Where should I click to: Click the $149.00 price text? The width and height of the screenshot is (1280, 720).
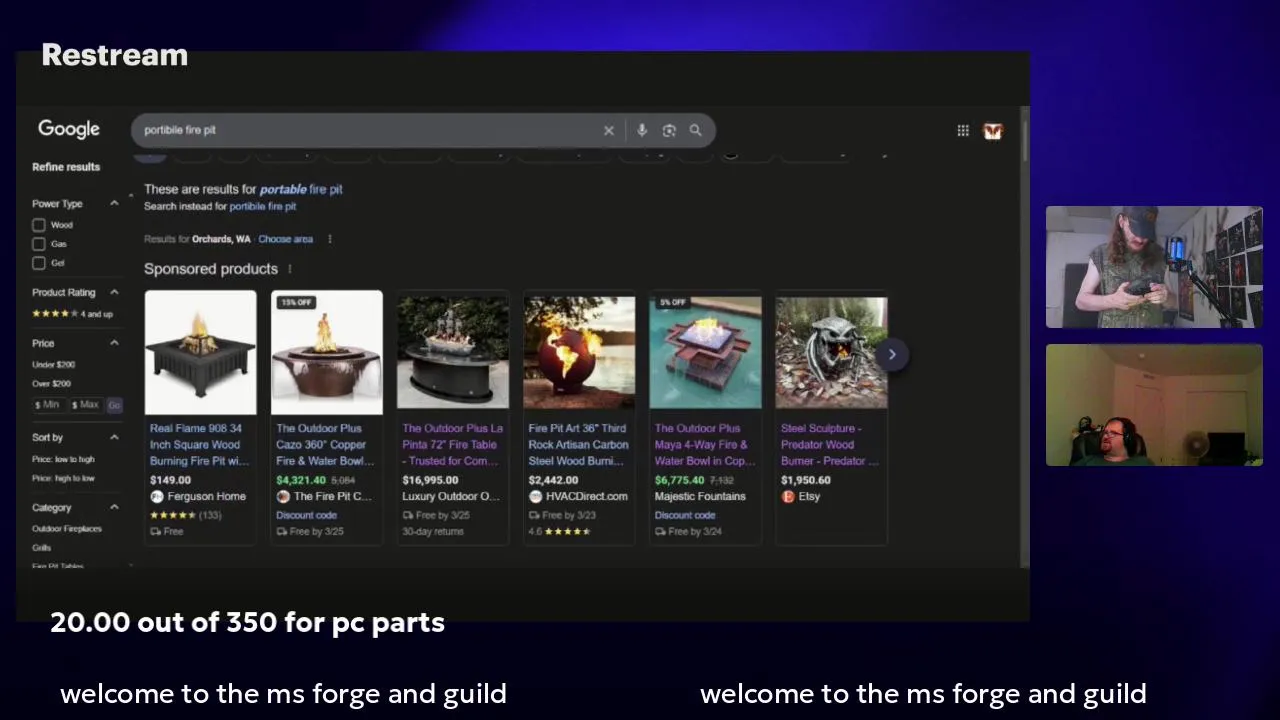pyautogui.click(x=170, y=480)
